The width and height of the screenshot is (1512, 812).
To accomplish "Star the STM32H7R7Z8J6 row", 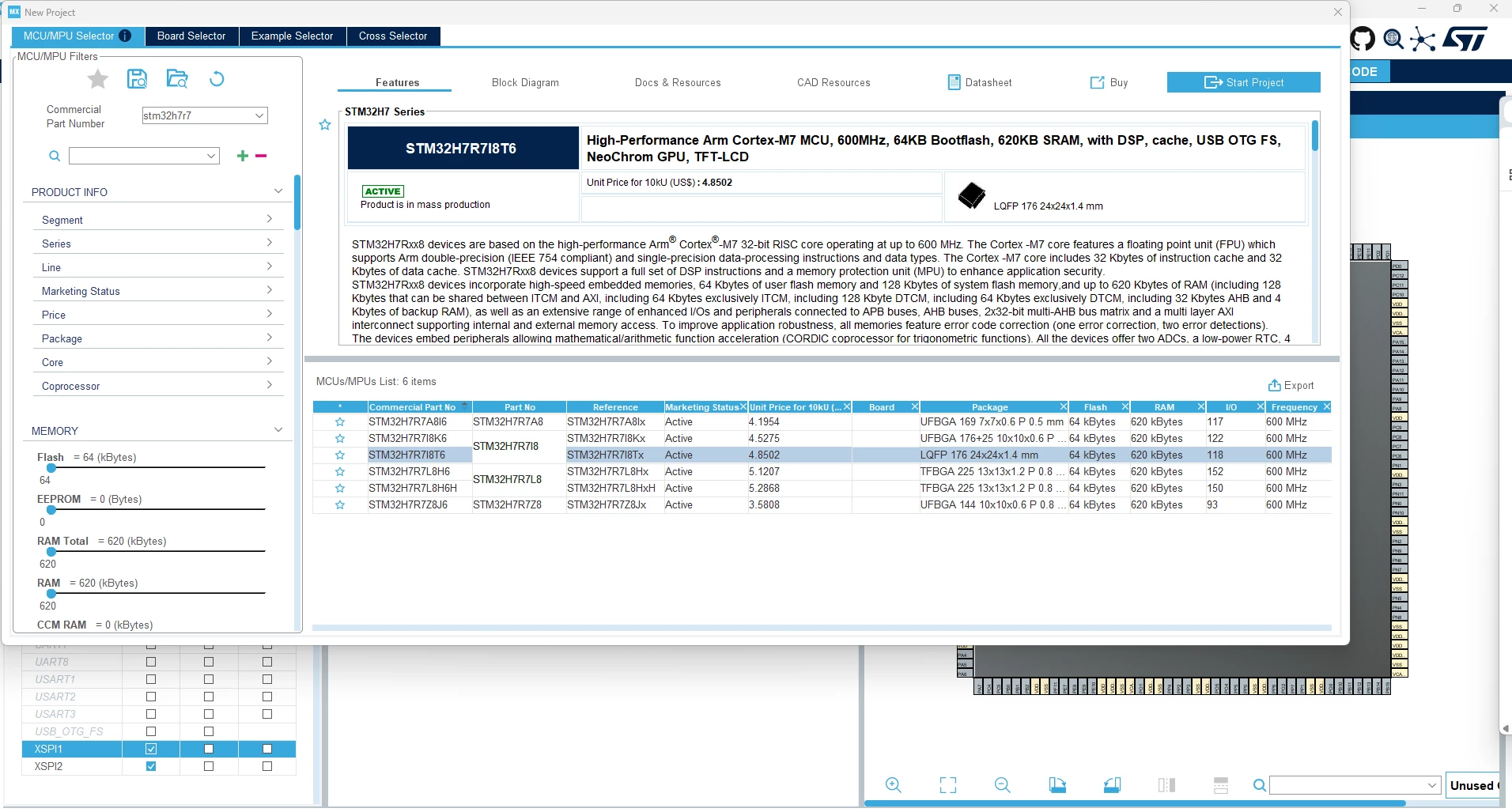I will [x=340, y=505].
